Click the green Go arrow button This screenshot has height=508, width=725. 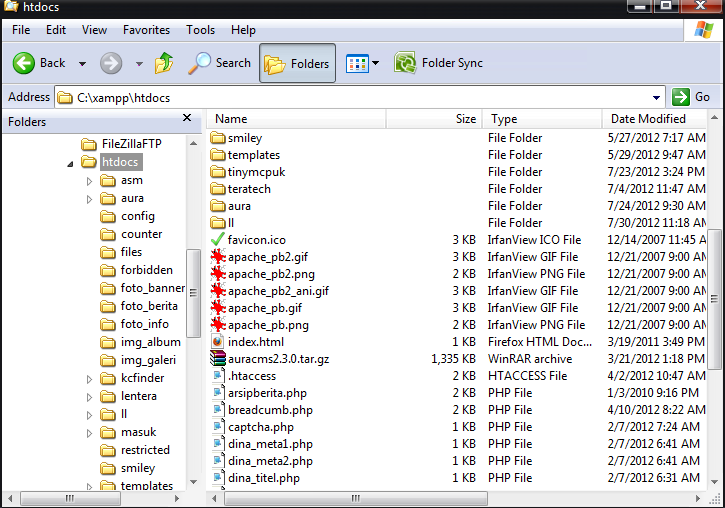click(681, 97)
